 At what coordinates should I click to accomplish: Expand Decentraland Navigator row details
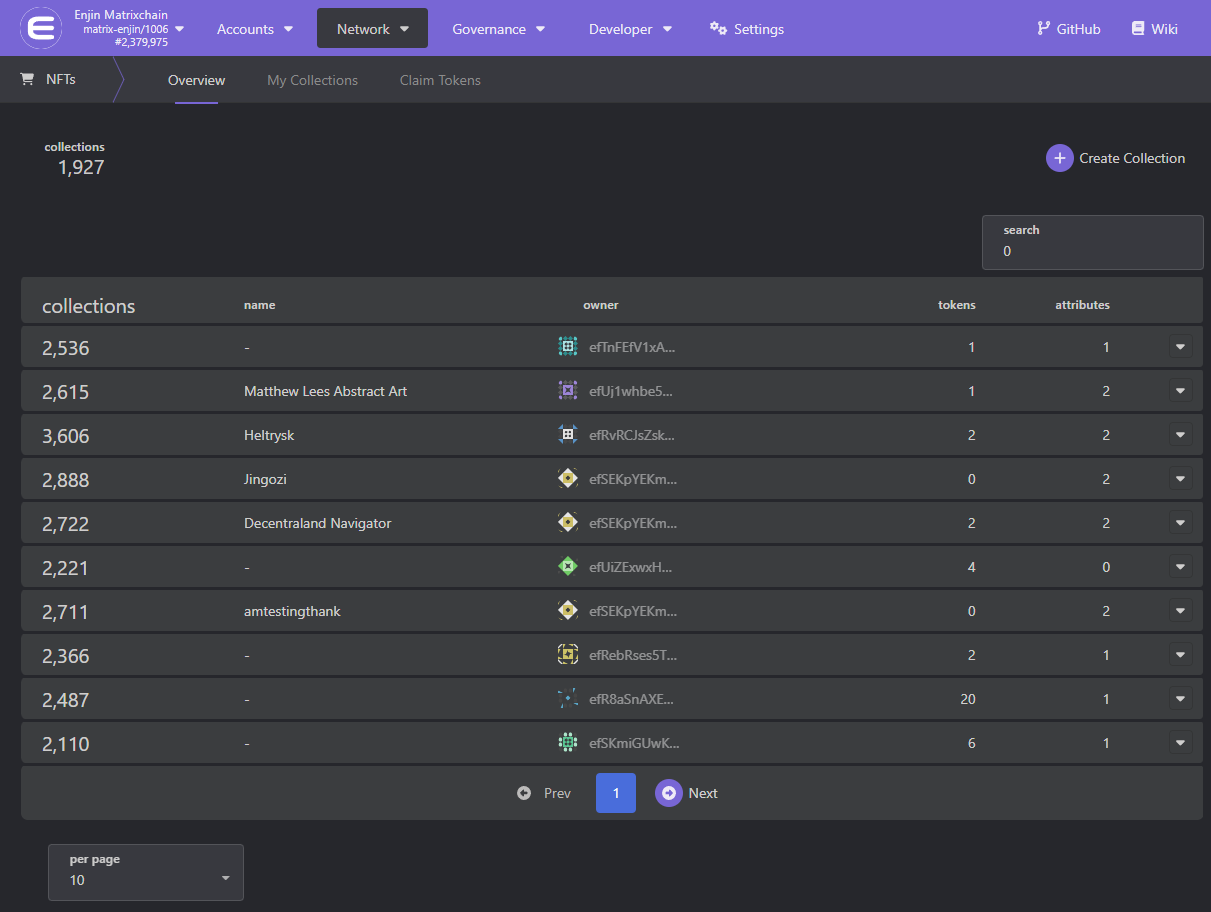pos(1181,523)
